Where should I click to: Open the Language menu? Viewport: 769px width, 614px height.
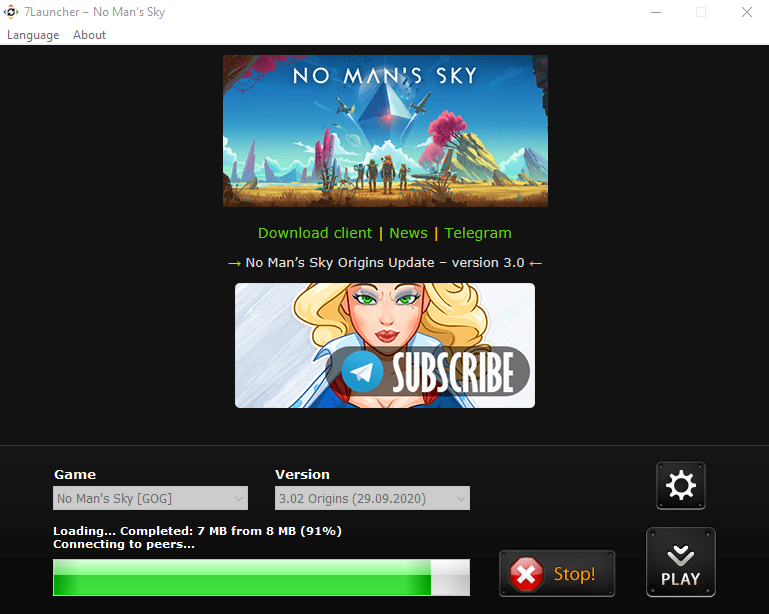[x=33, y=35]
